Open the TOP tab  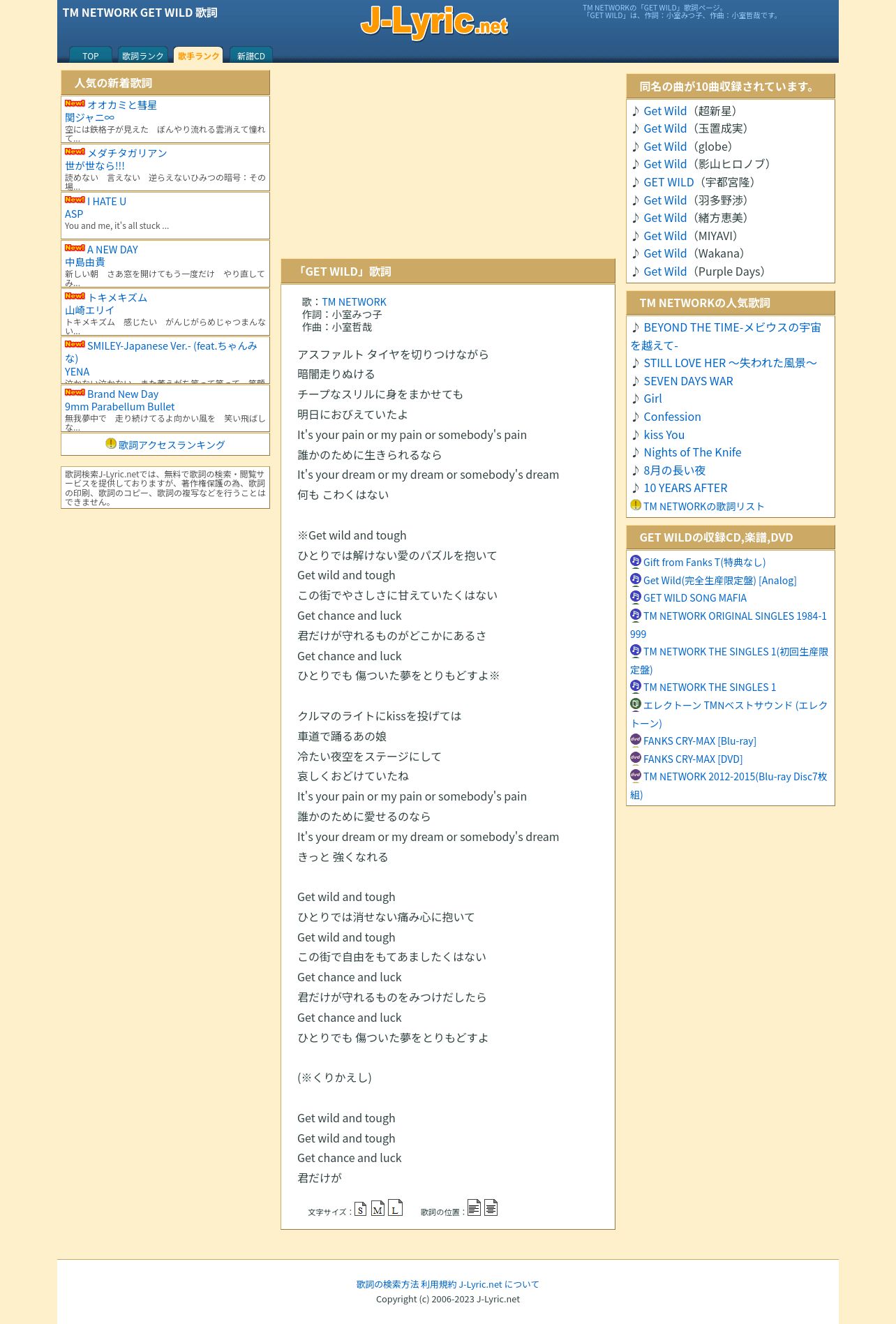[x=91, y=55]
